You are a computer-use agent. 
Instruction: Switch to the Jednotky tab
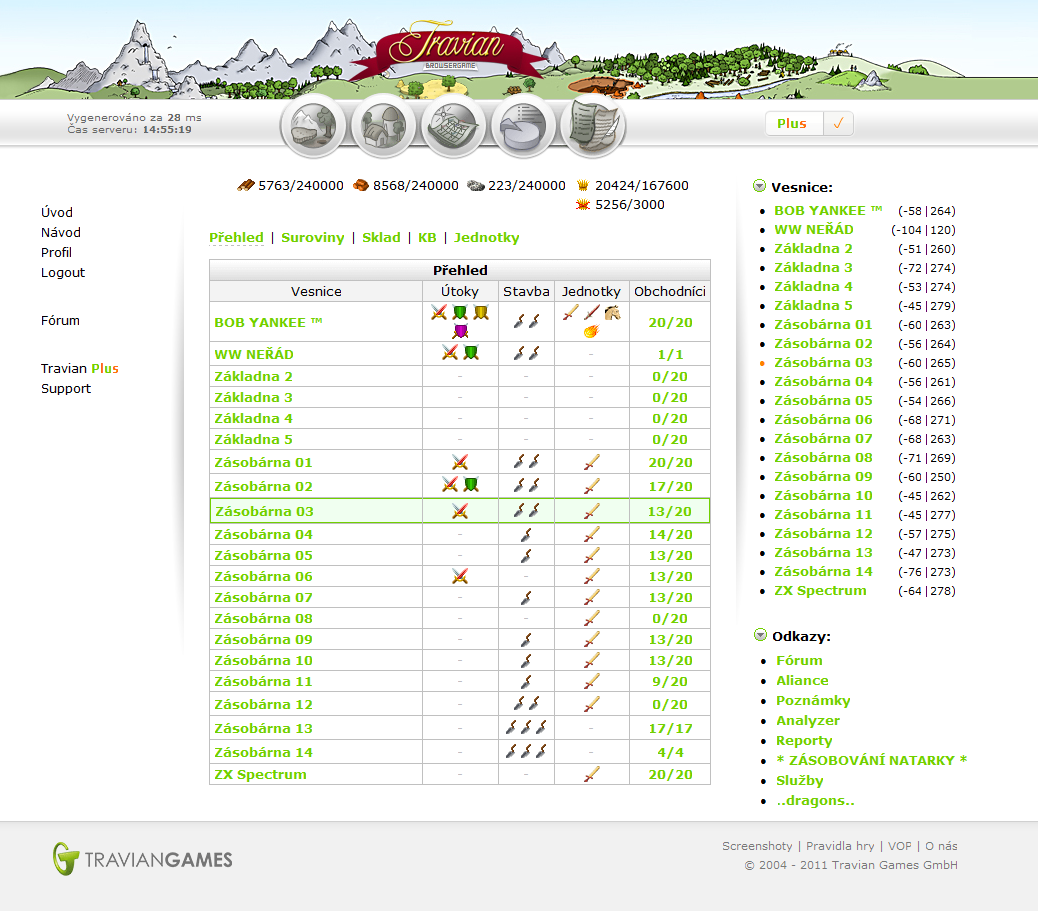[x=486, y=238]
